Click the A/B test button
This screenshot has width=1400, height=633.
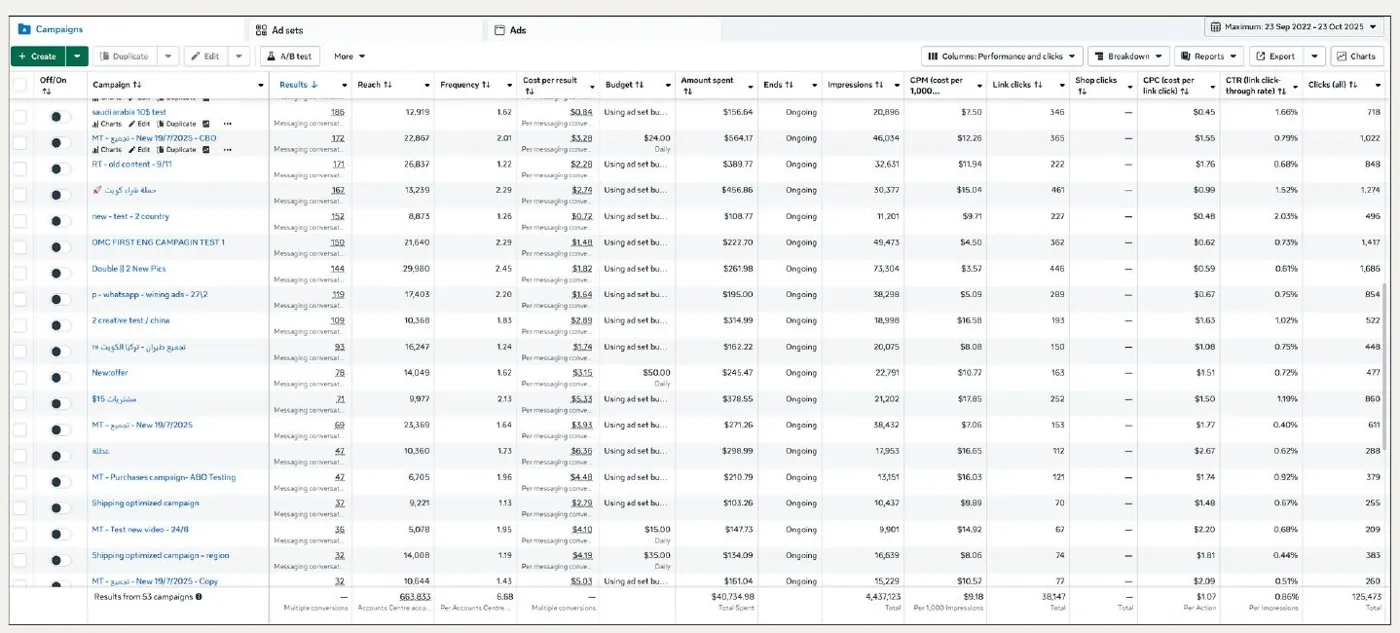click(290, 56)
